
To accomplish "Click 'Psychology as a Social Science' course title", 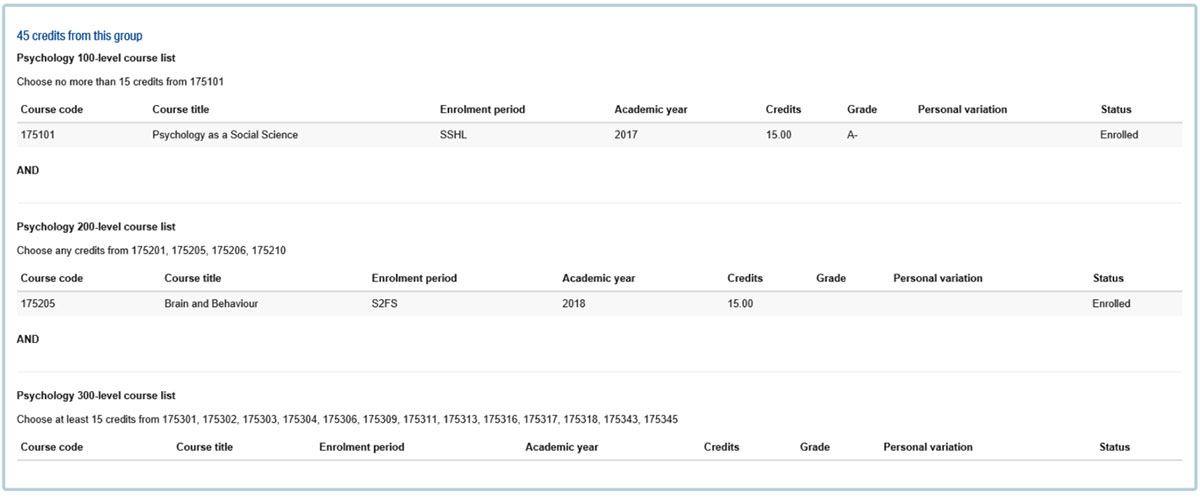I will (225, 134).
